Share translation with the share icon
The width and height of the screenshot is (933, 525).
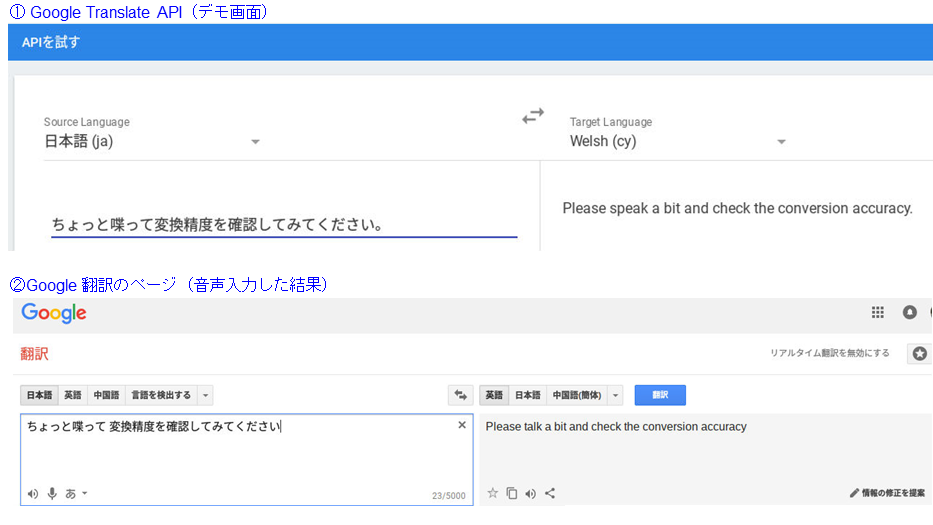(550, 493)
